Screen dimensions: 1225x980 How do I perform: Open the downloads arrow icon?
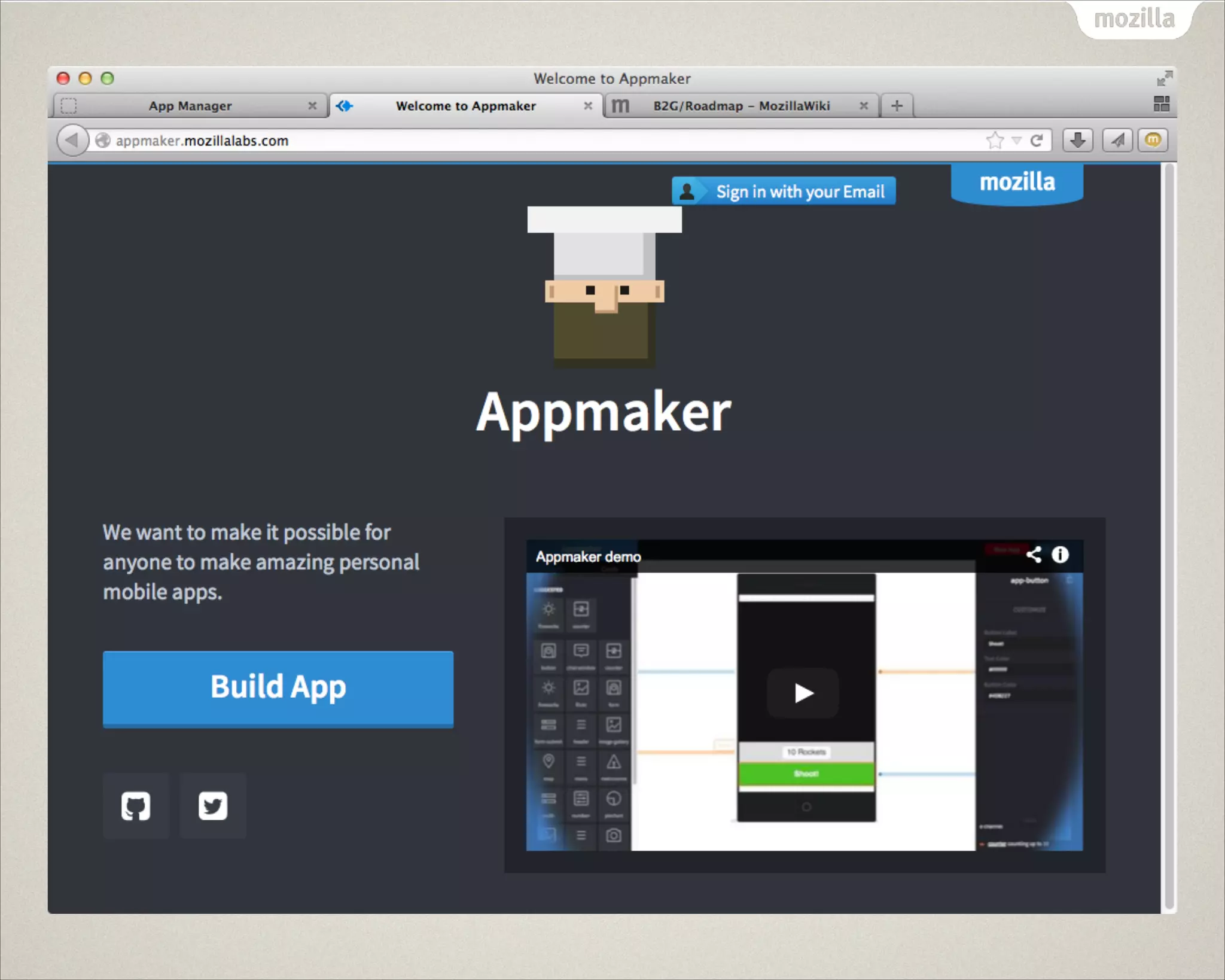click(x=1077, y=141)
